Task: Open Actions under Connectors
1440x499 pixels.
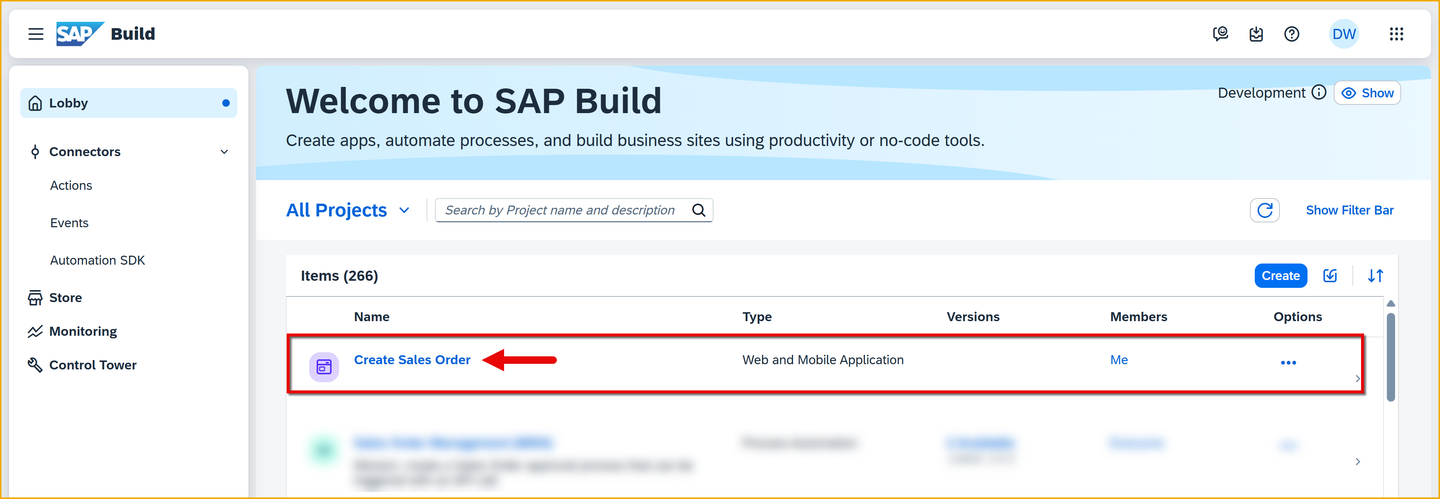Action: pyautogui.click(x=71, y=186)
